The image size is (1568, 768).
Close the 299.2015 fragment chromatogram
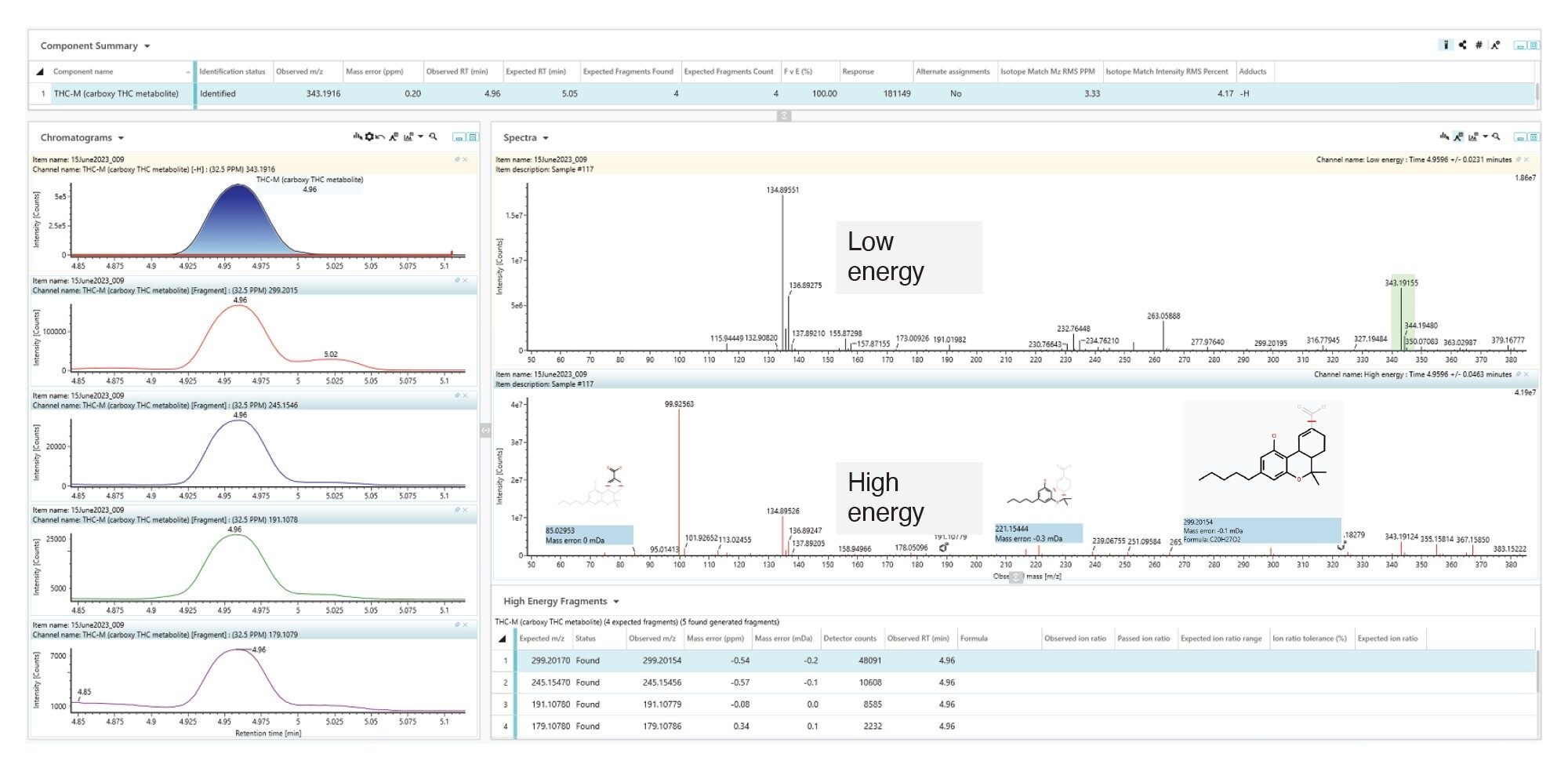465,280
